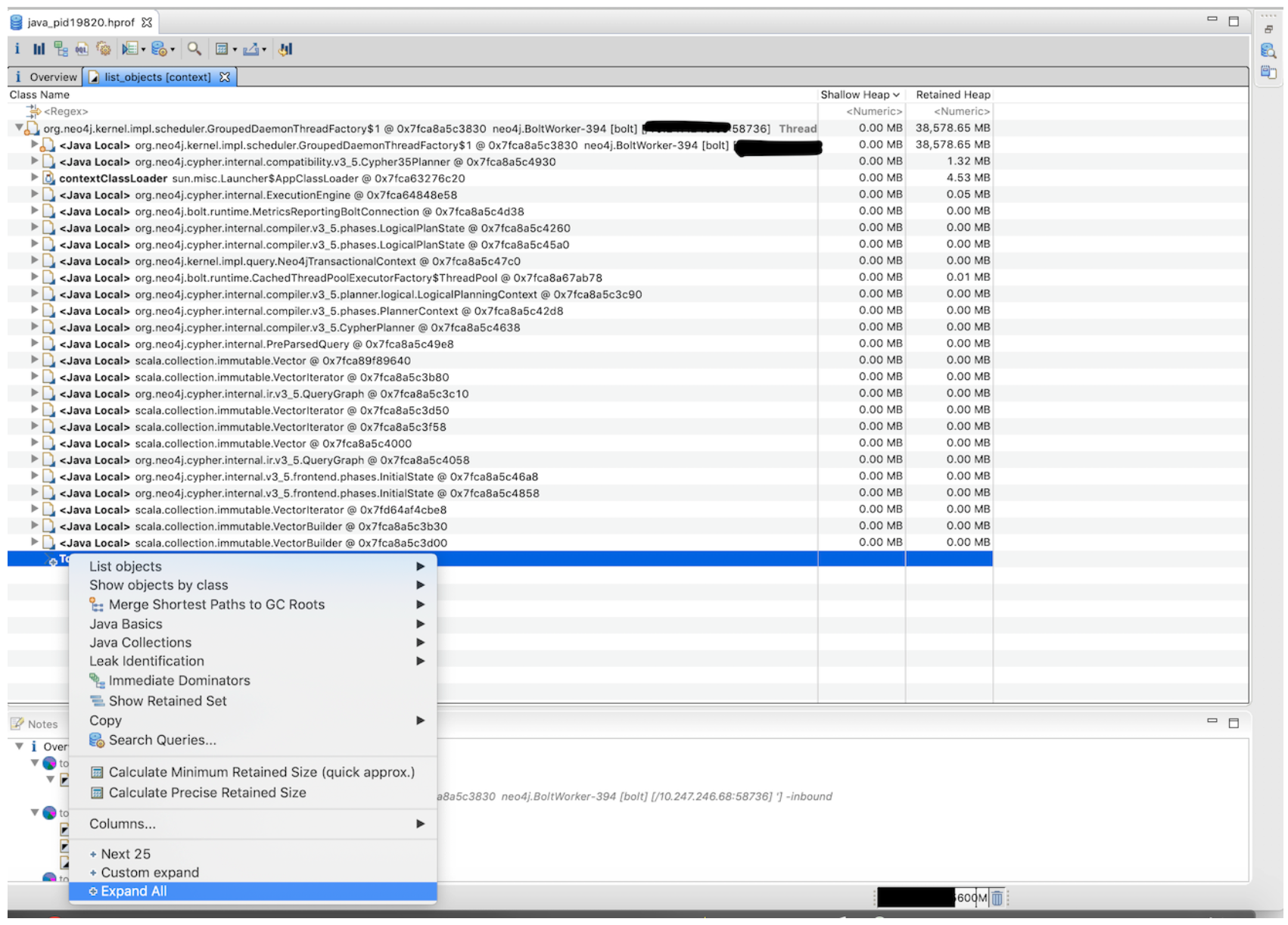Click the contextClassLoader AppClassLoader row icon
The image size is (1288, 925).
(48, 178)
